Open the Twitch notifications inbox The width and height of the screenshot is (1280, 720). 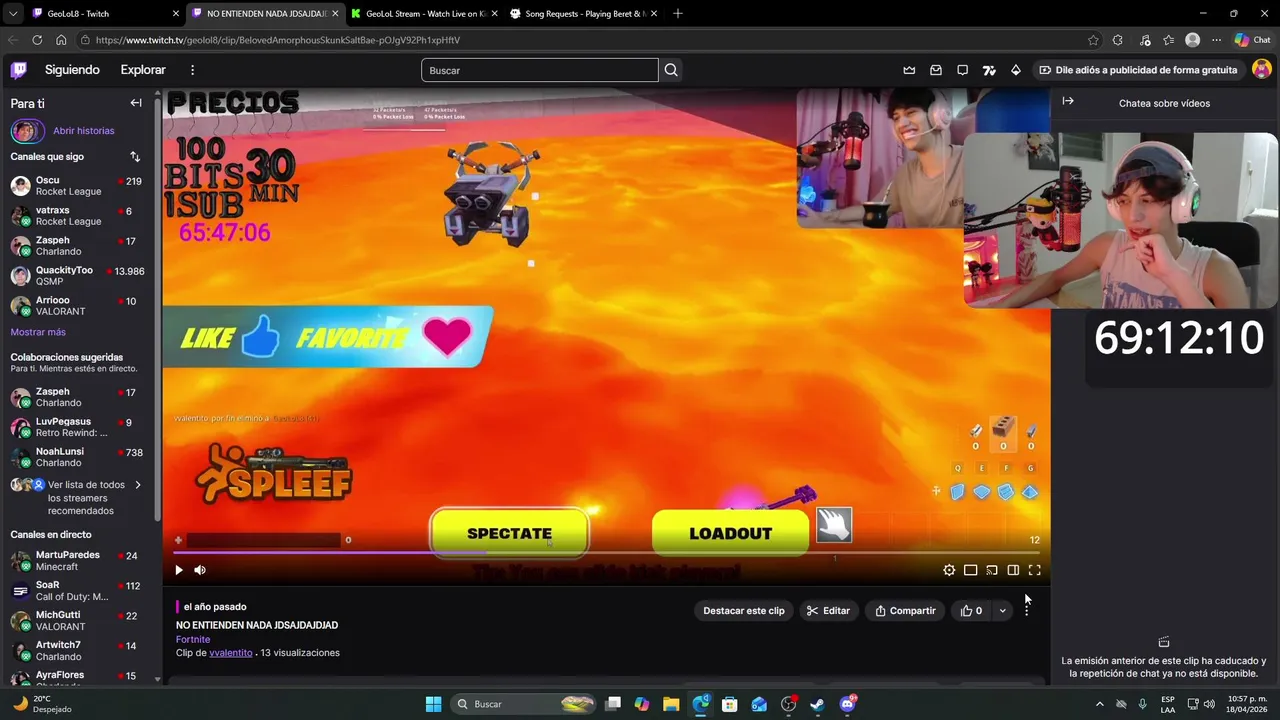point(936,70)
